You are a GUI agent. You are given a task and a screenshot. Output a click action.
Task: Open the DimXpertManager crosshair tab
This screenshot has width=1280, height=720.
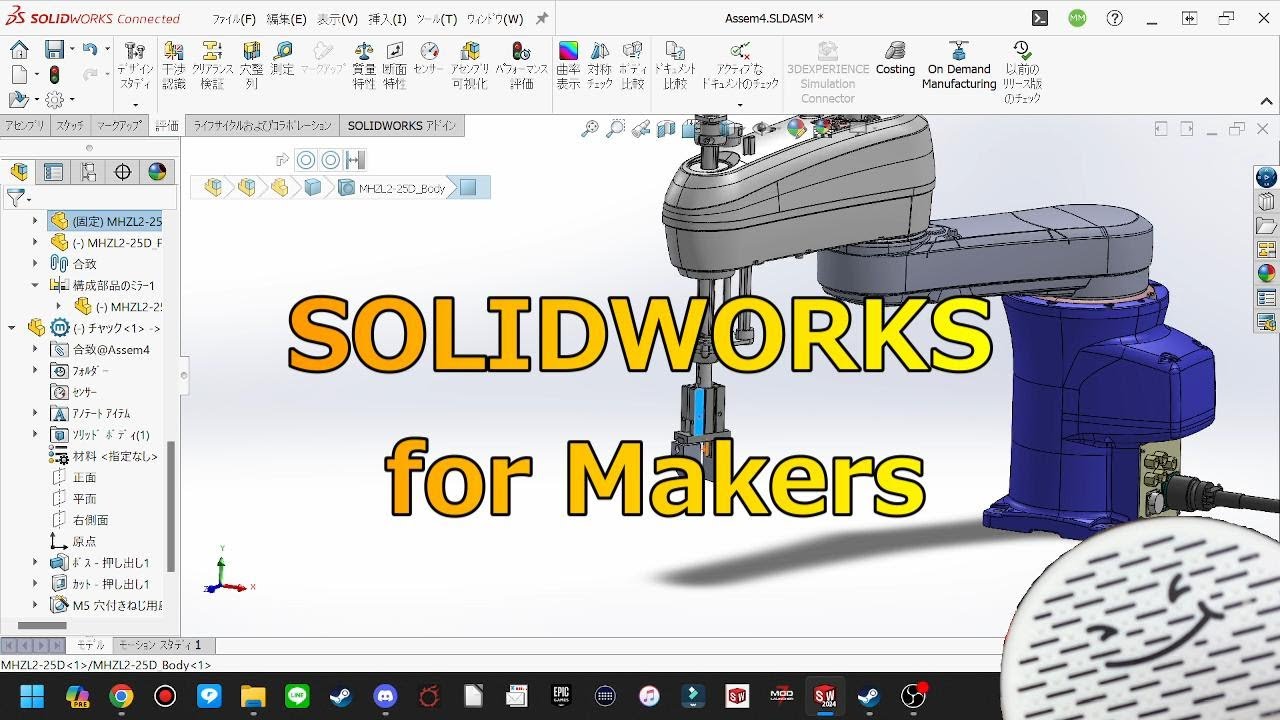click(x=123, y=172)
